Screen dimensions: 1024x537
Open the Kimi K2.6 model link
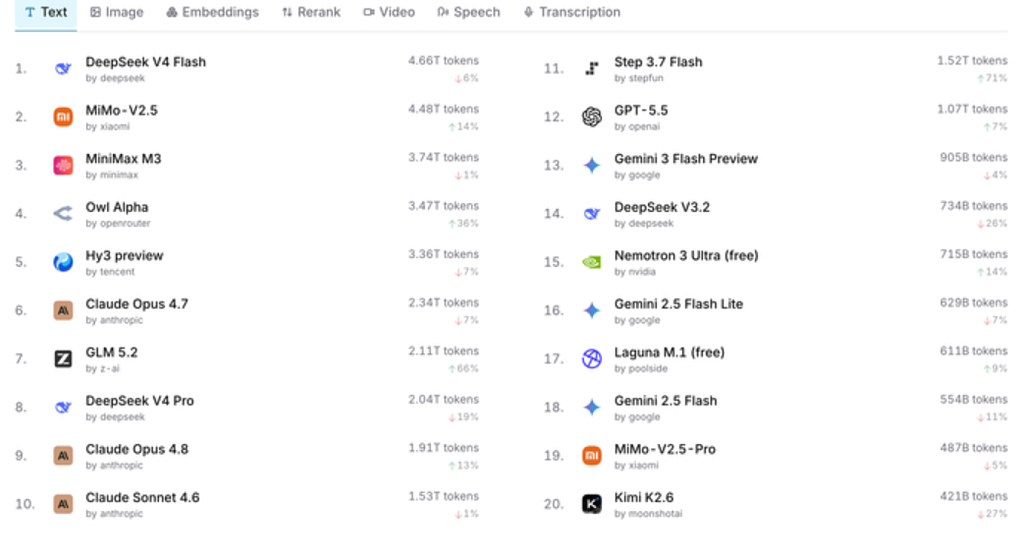(643, 497)
